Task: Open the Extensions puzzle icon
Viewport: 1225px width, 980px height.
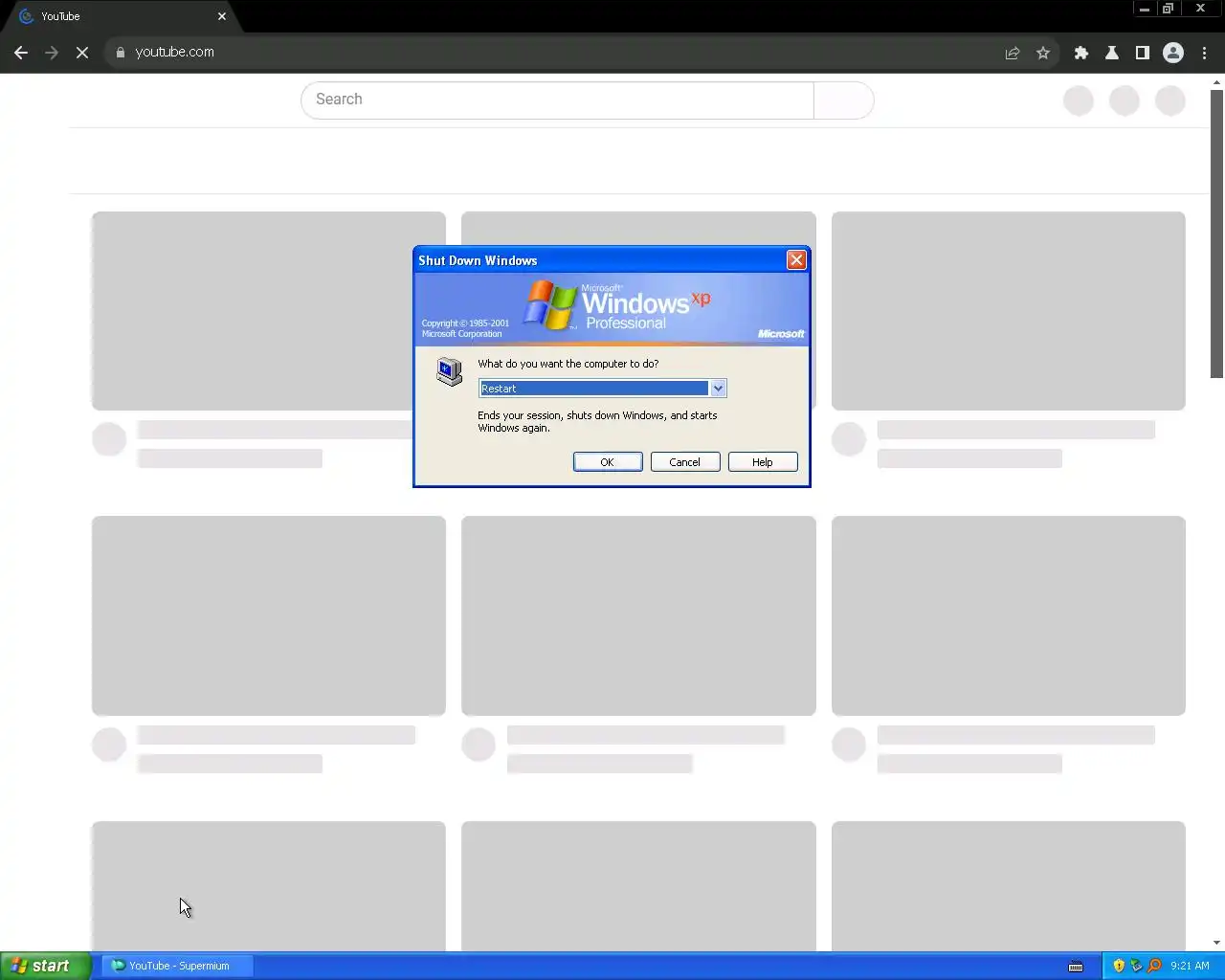Action: pyautogui.click(x=1081, y=53)
